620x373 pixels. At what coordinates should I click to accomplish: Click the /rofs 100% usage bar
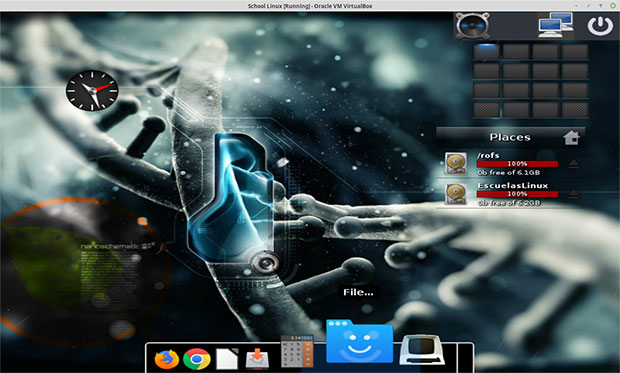point(517,164)
